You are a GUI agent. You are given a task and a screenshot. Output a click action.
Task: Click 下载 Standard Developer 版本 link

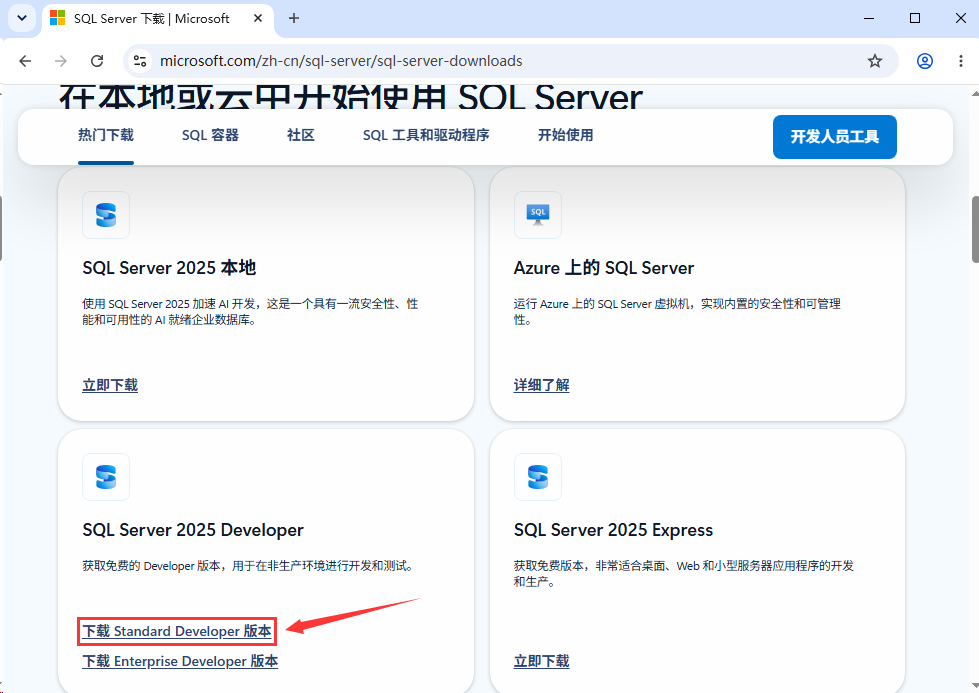tap(177, 631)
